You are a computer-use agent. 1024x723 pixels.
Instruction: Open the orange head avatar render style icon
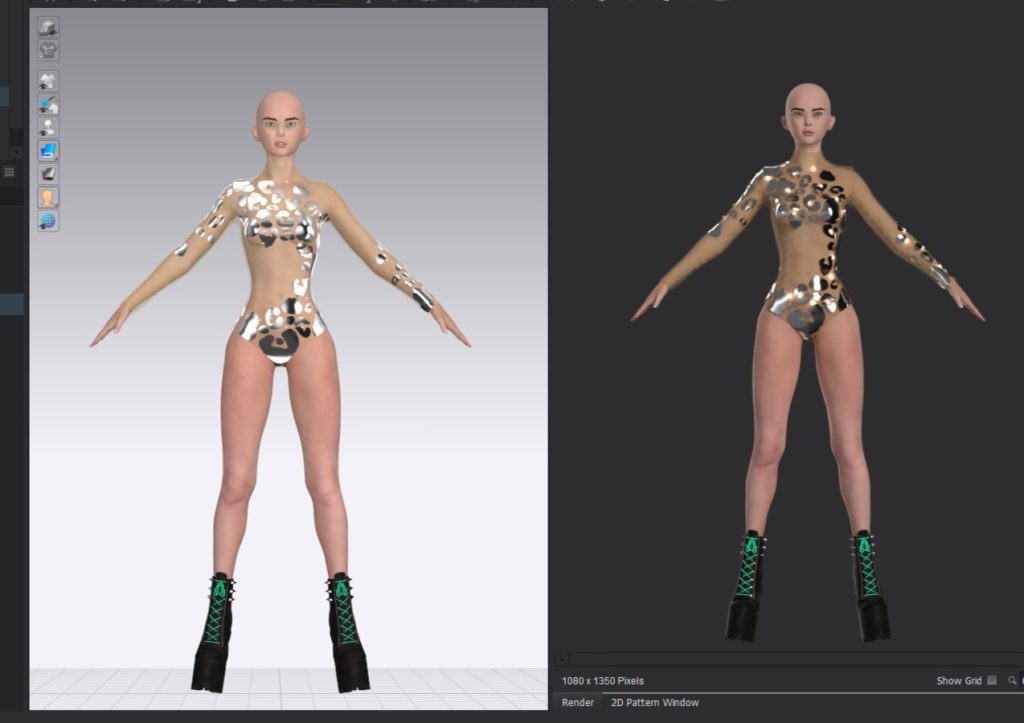click(x=48, y=197)
